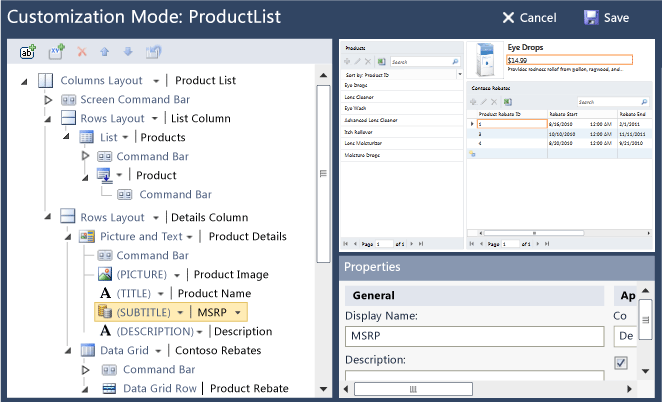Viewport: 662px width, 402px height.
Task: Click the Move Up arrow icon
Action: (106, 51)
